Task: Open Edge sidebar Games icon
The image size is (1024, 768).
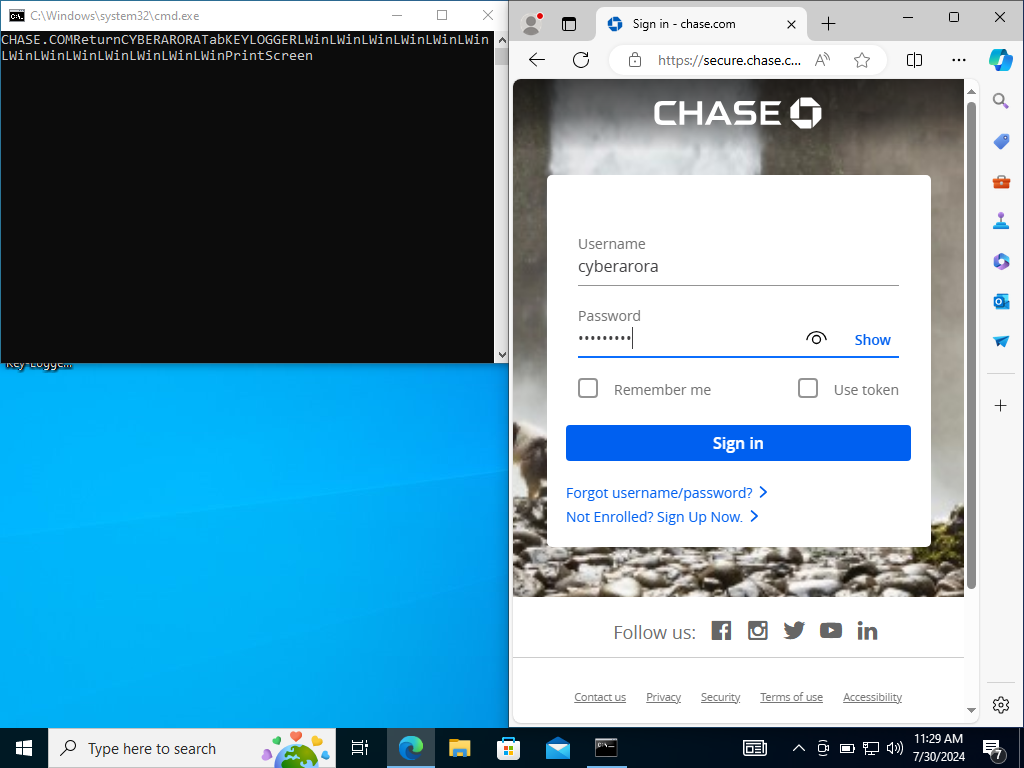Action: point(1000,221)
